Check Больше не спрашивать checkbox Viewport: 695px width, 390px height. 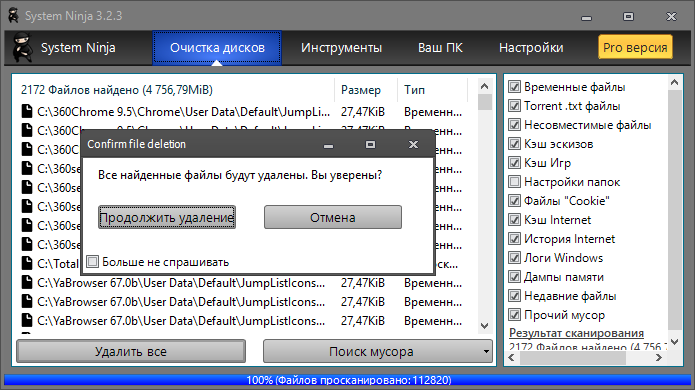tap(92, 261)
